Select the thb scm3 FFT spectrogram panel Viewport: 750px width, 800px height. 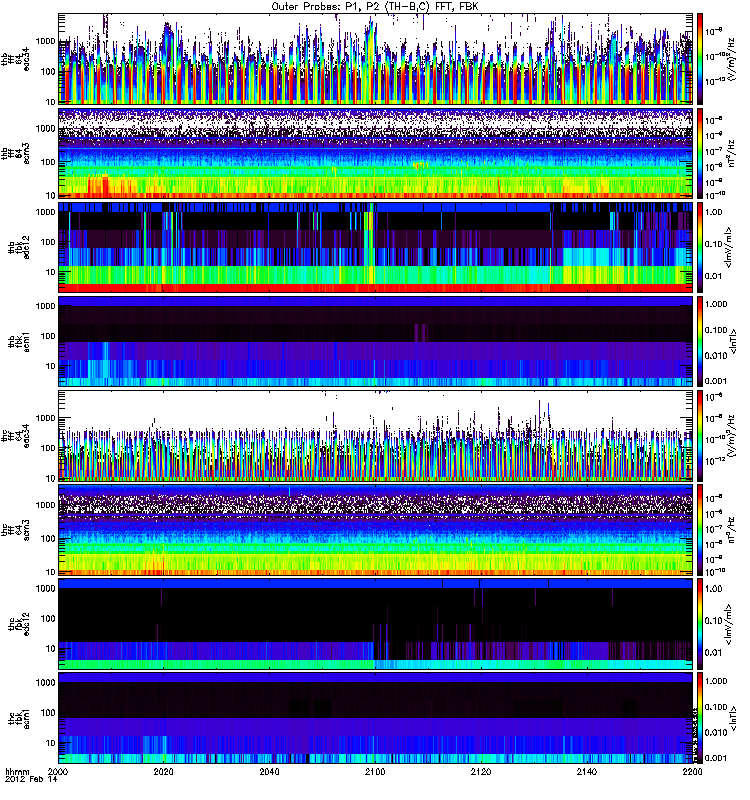click(375, 153)
